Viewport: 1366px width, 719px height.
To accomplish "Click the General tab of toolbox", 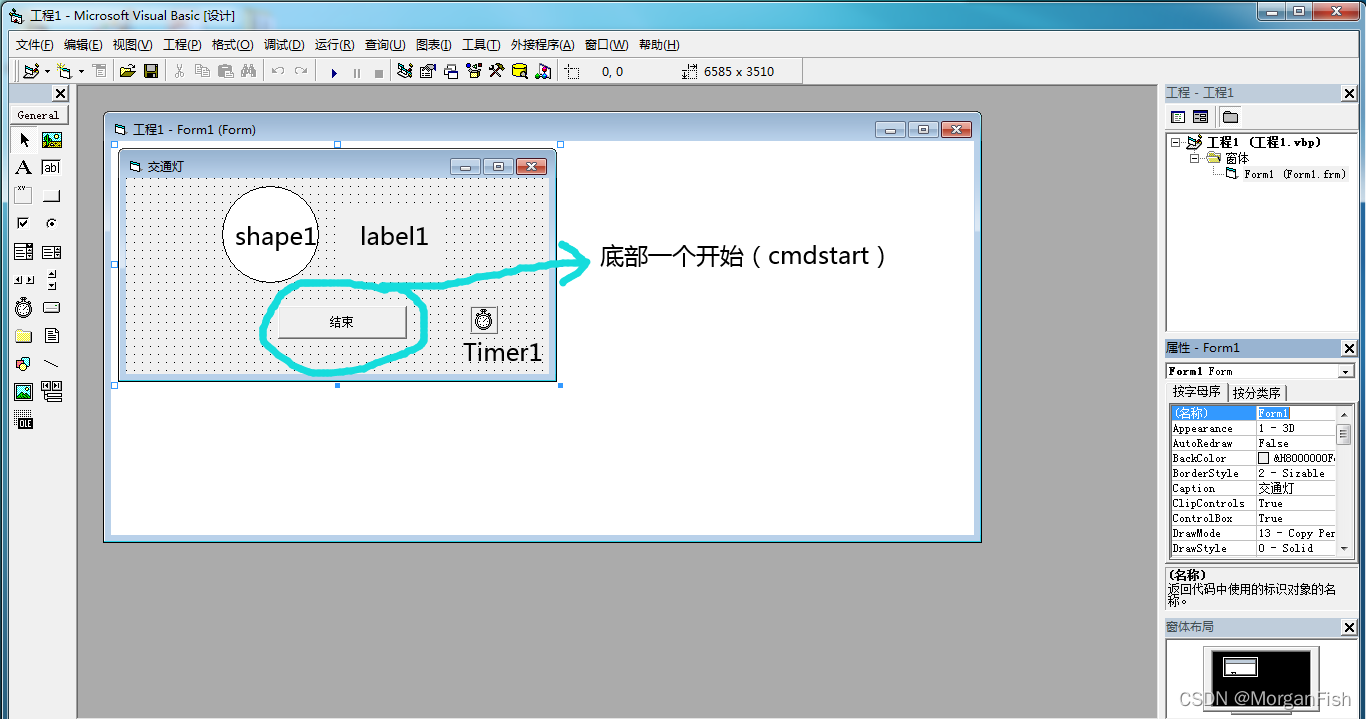I will point(38,115).
